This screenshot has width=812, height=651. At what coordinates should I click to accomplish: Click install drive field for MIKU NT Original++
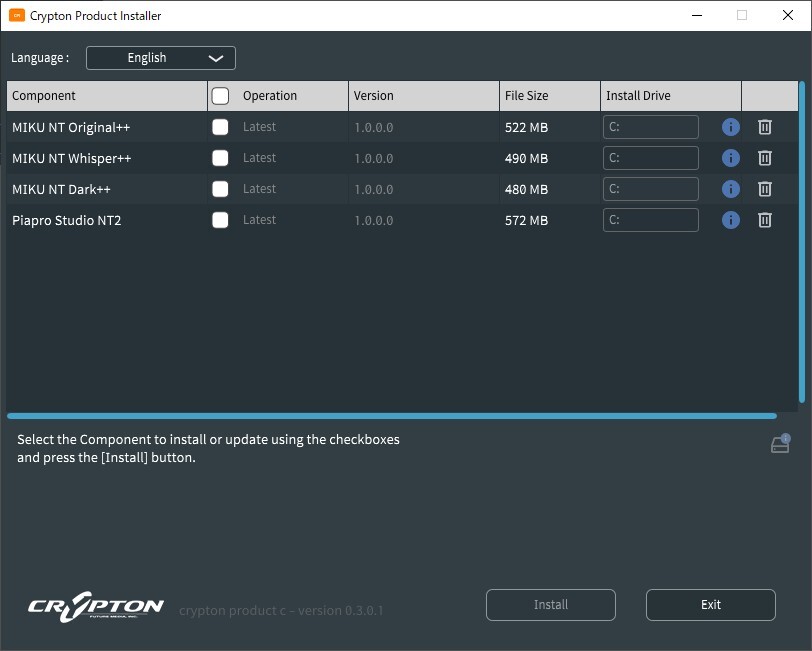coord(650,127)
